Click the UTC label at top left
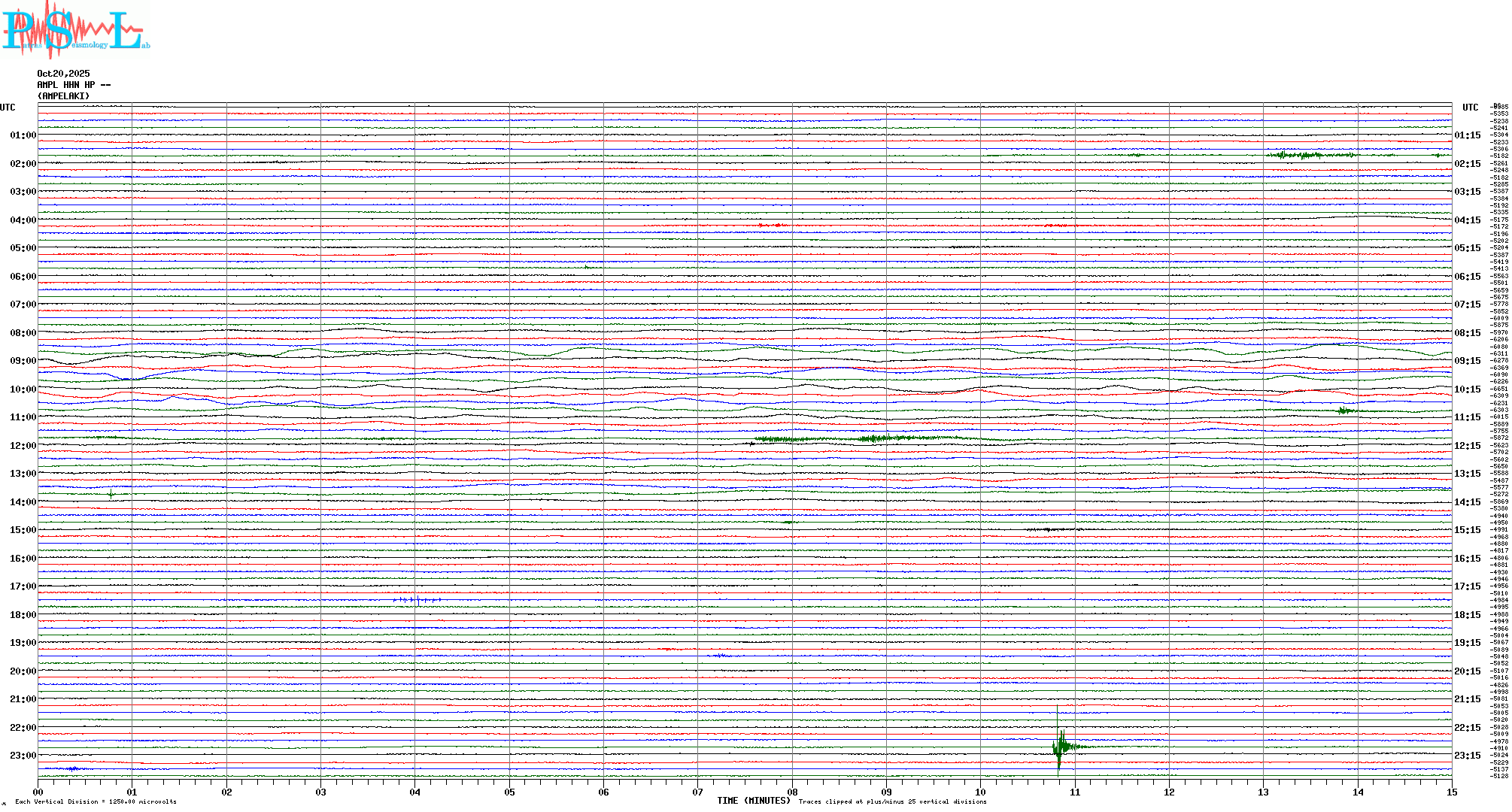The width and height of the screenshot is (1512, 812). tap(8, 108)
